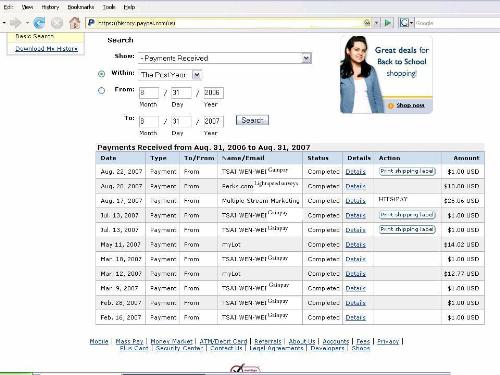Image resolution: width=500 pixels, height=375 pixels.
Task: Open the back-forward history dropdown arrow
Action: pos(27,23)
